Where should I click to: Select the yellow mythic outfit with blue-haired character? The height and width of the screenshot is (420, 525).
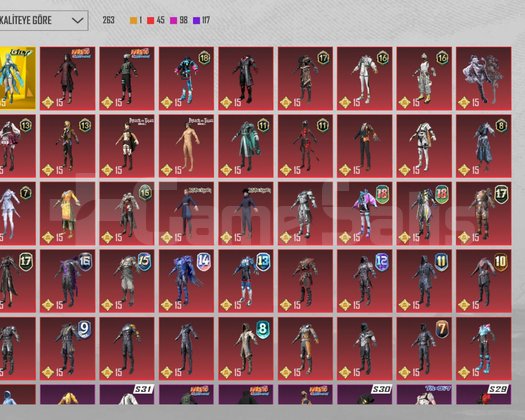[17, 78]
